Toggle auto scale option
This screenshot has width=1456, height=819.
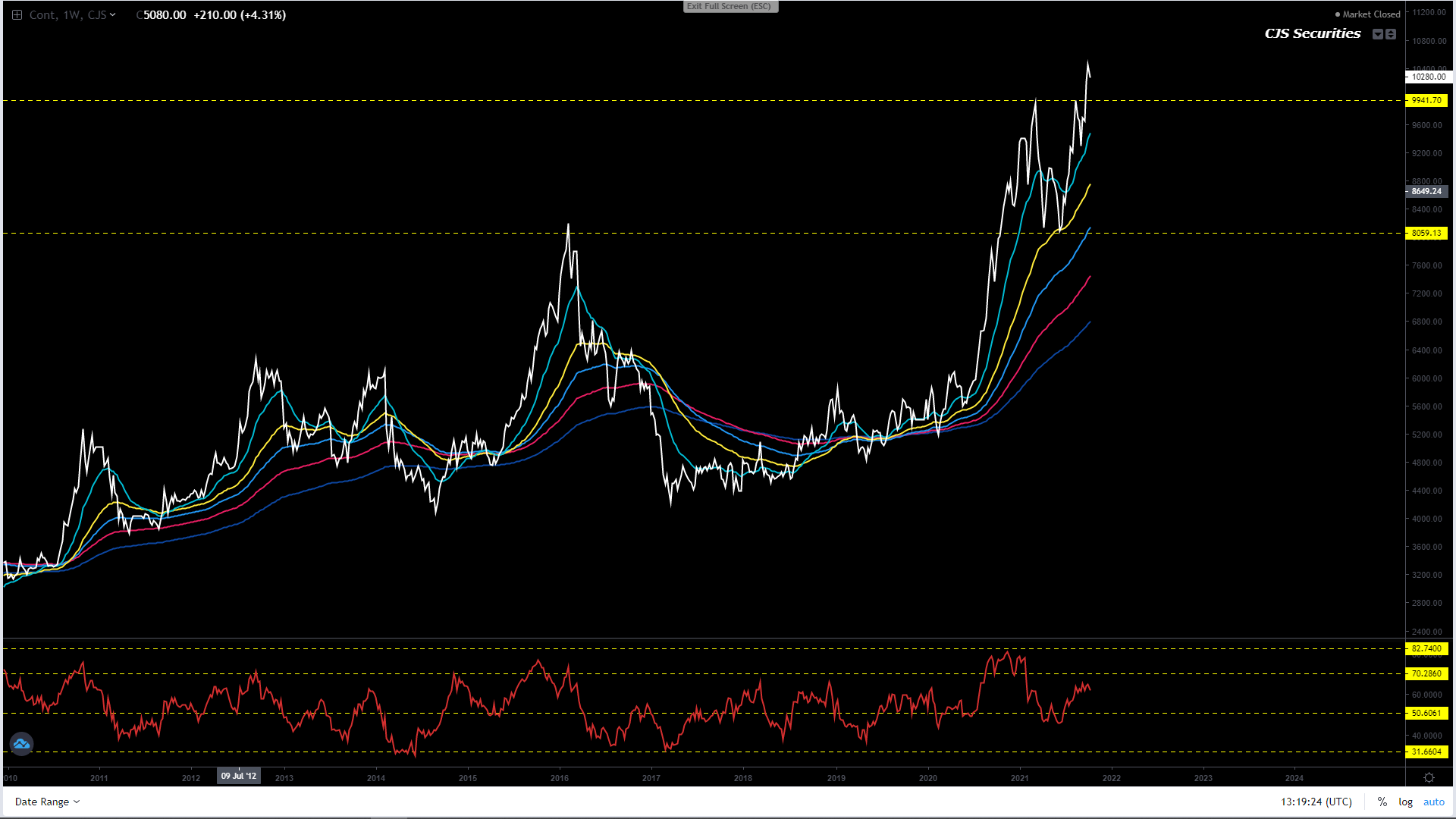pyautogui.click(x=1433, y=802)
